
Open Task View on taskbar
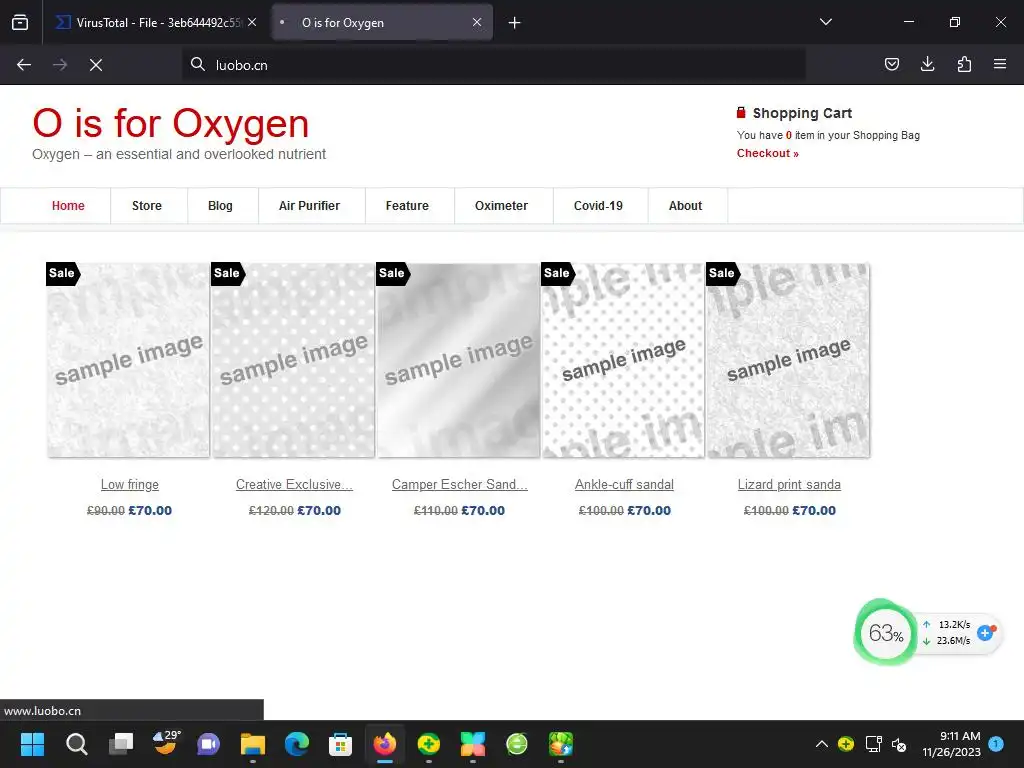tap(121, 744)
